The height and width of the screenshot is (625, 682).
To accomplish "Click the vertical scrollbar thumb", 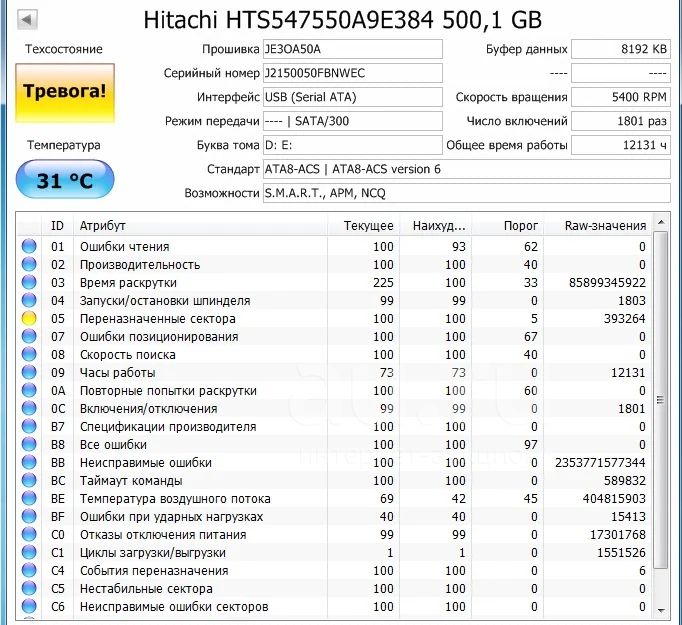I will (661, 400).
